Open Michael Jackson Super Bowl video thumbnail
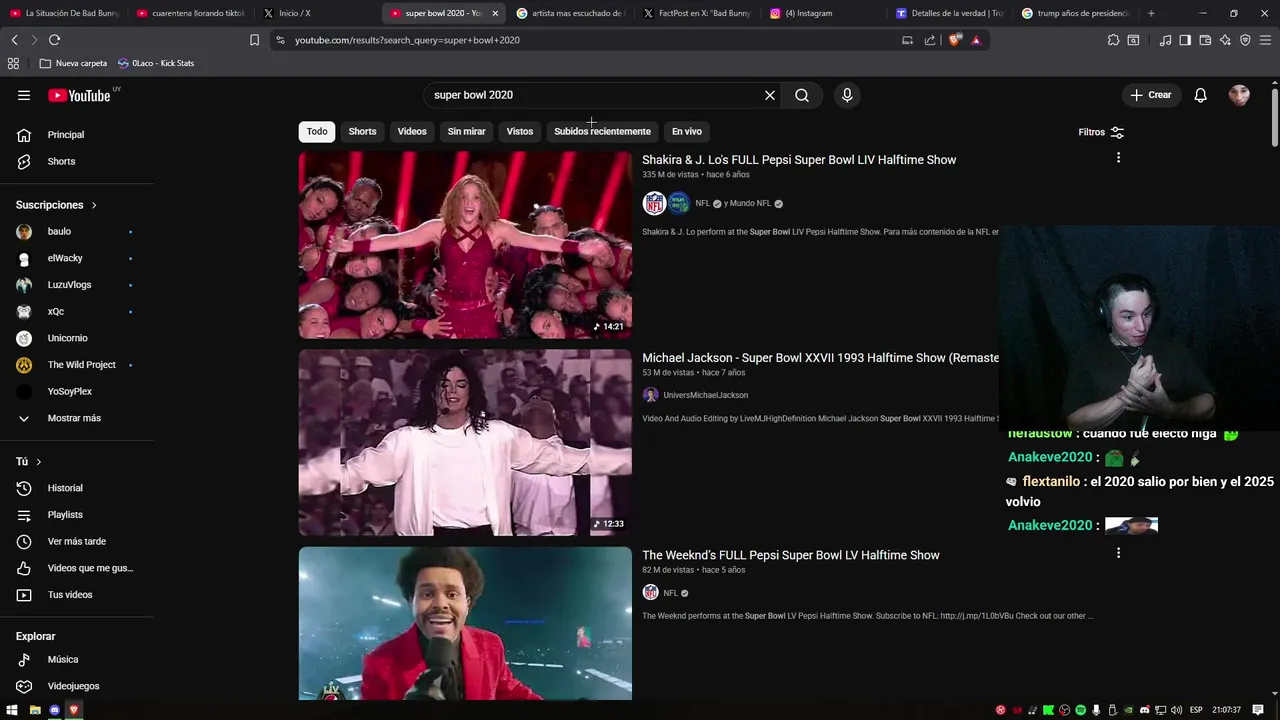This screenshot has height=720, width=1280. (x=465, y=442)
